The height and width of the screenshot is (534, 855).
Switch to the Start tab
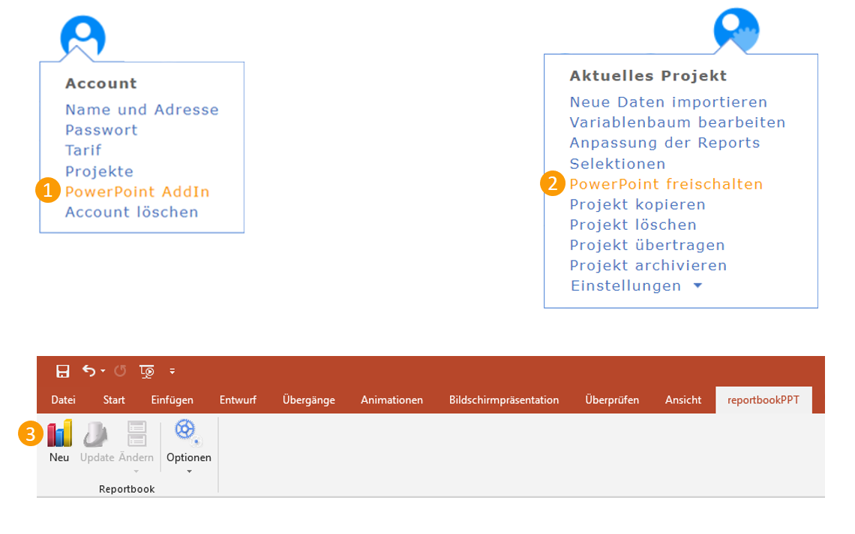114,400
